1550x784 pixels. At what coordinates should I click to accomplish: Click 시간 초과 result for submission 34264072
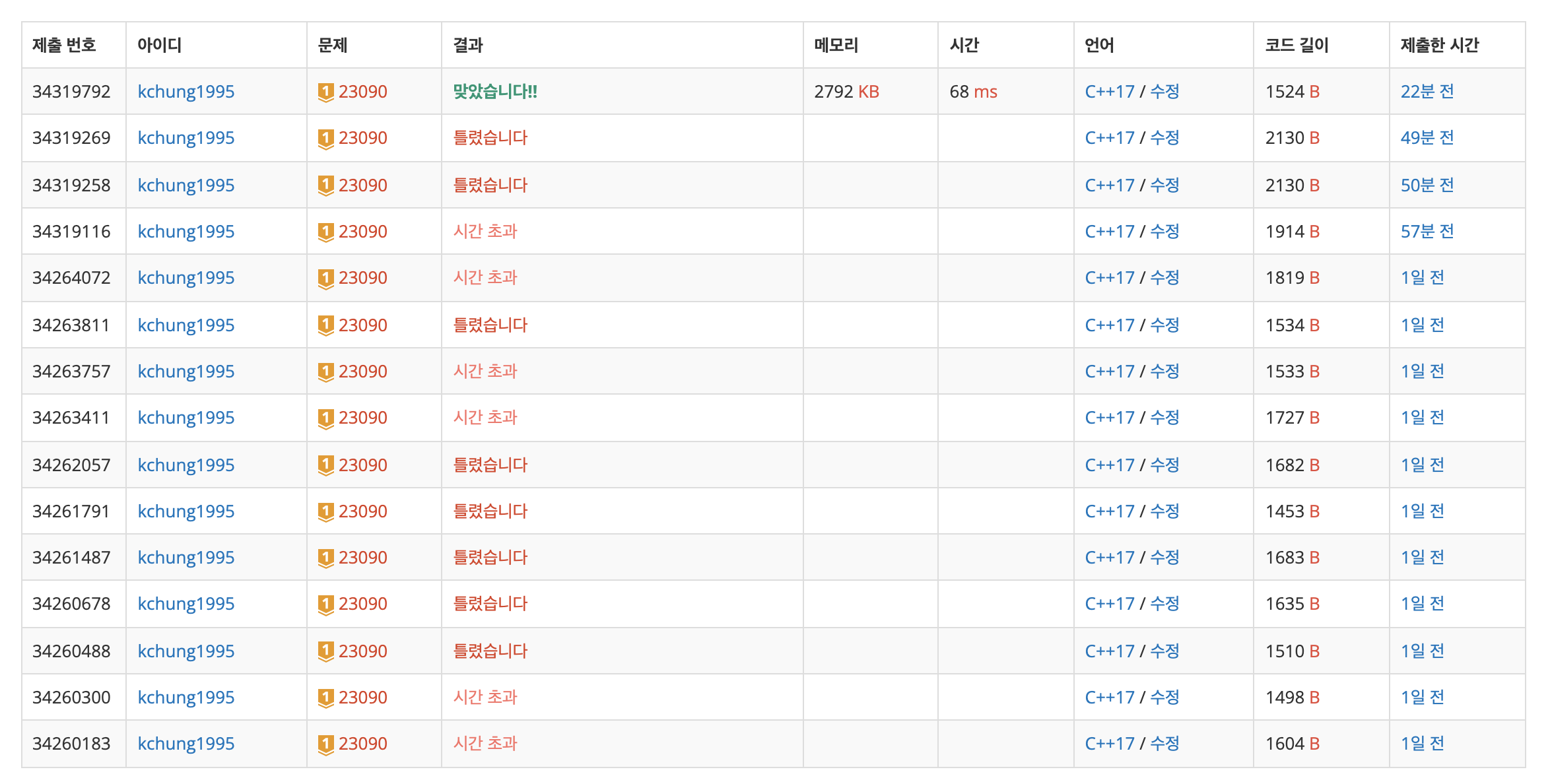click(485, 278)
